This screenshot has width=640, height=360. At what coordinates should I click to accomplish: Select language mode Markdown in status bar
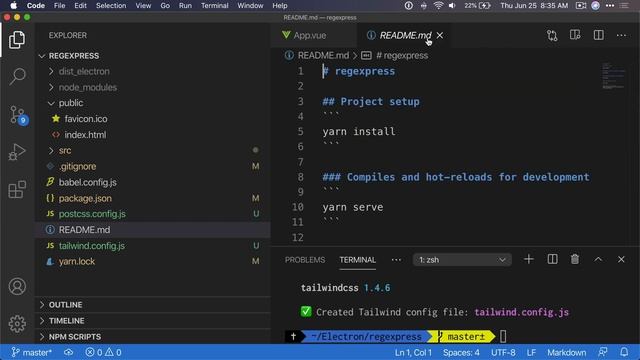(567, 352)
